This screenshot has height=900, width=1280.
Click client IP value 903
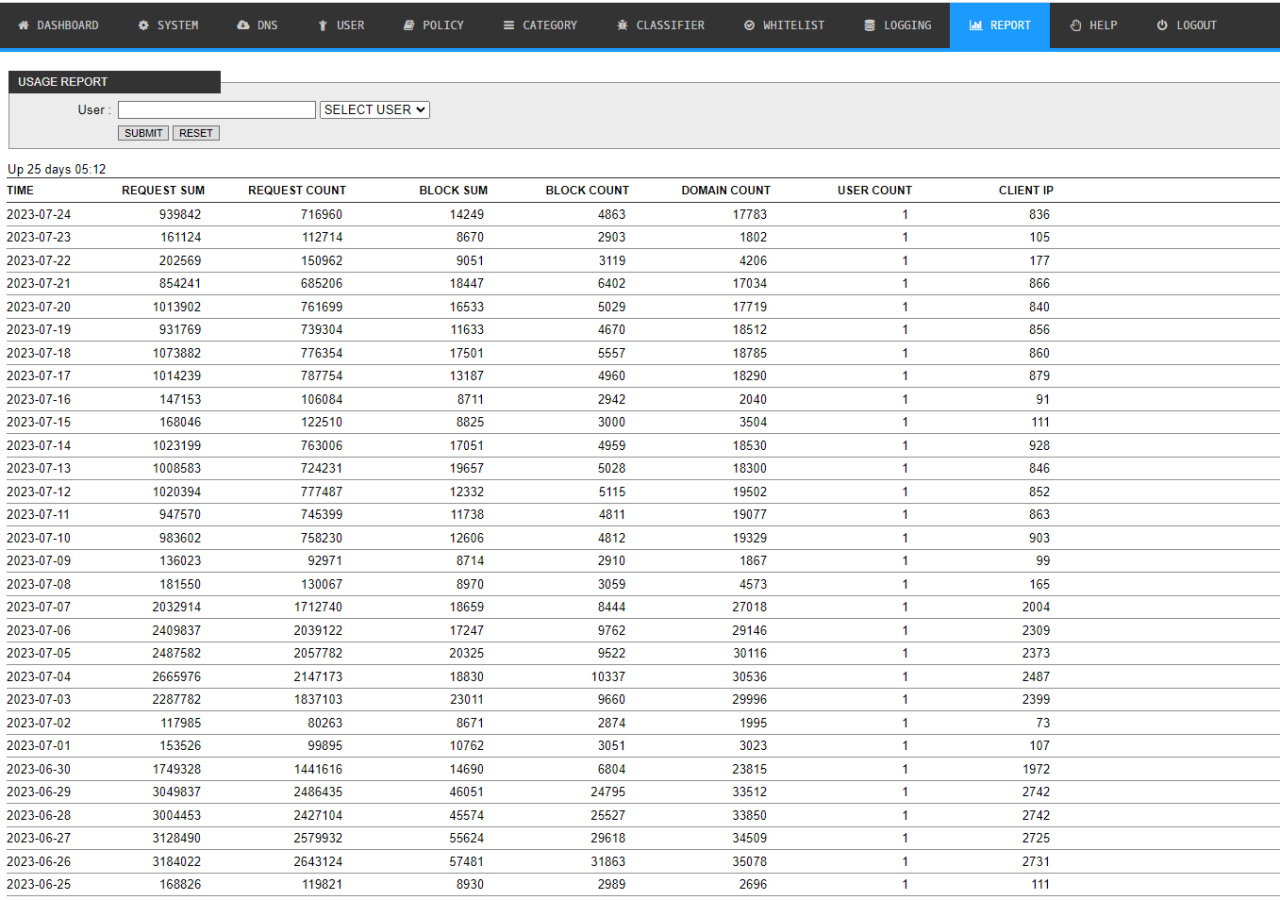pos(1039,538)
